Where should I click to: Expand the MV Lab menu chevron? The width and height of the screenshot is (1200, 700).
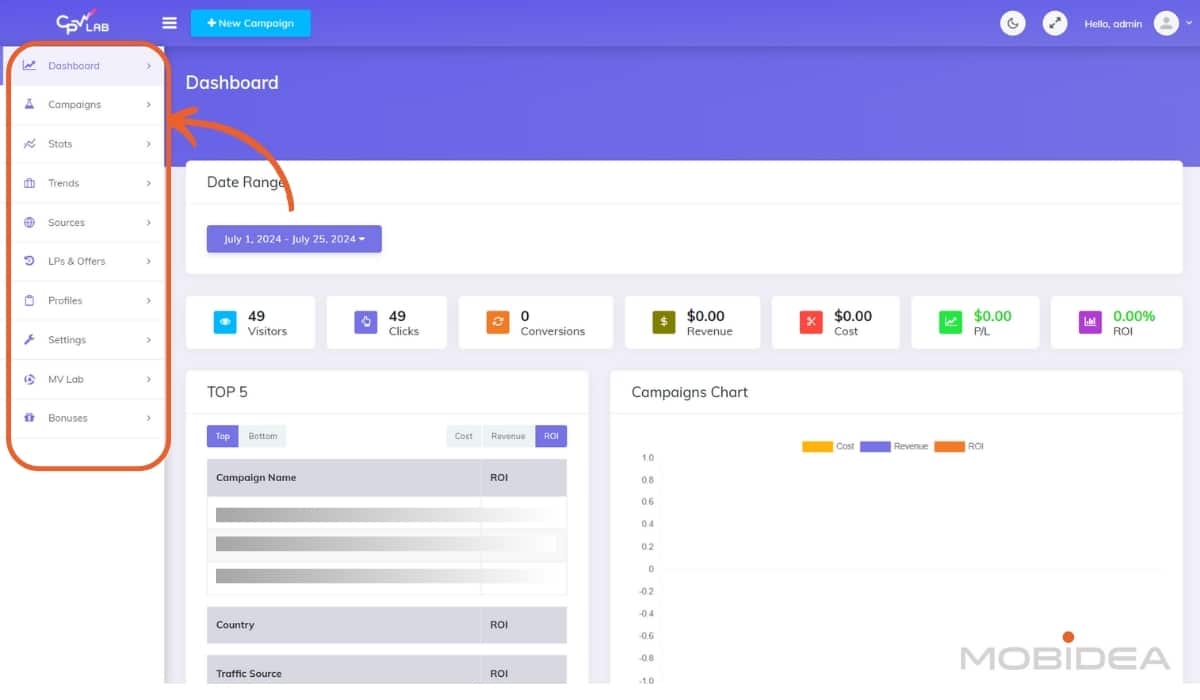(x=148, y=379)
